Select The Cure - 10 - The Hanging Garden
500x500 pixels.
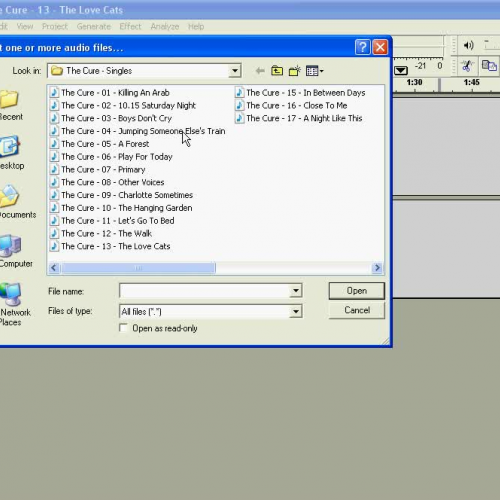(x=121, y=208)
